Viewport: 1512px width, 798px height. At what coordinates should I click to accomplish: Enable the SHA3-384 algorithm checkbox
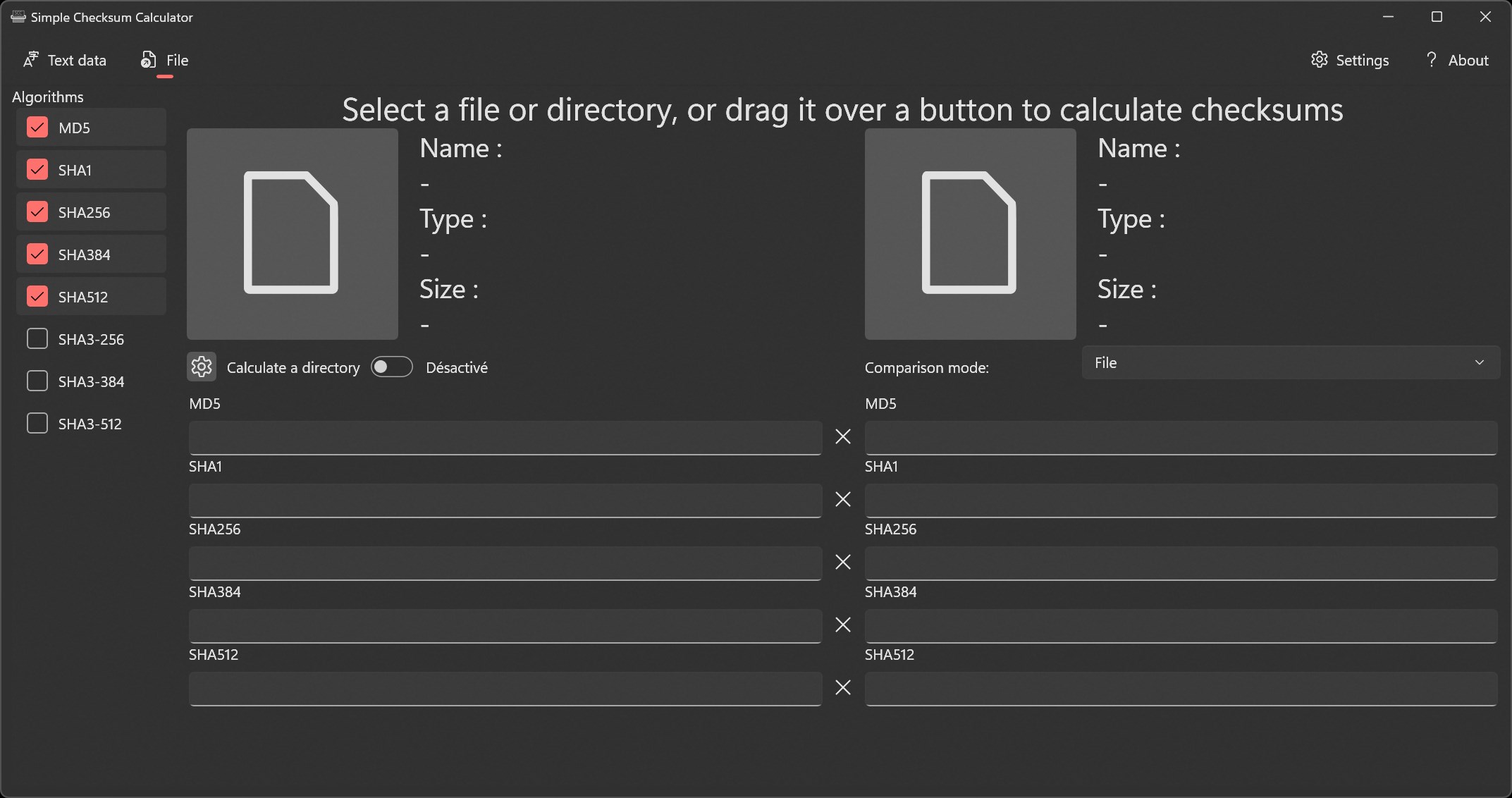click(37, 381)
